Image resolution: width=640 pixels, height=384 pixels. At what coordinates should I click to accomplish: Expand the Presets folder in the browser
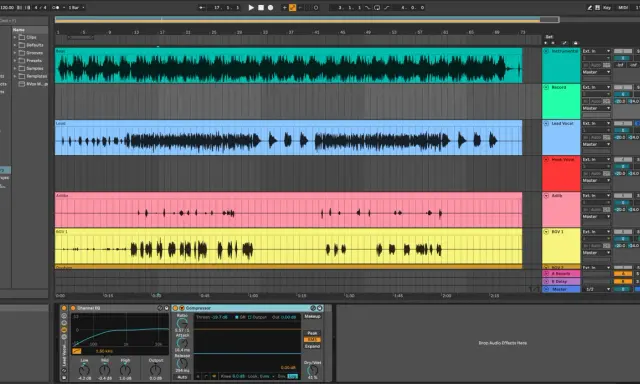(15, 60)
